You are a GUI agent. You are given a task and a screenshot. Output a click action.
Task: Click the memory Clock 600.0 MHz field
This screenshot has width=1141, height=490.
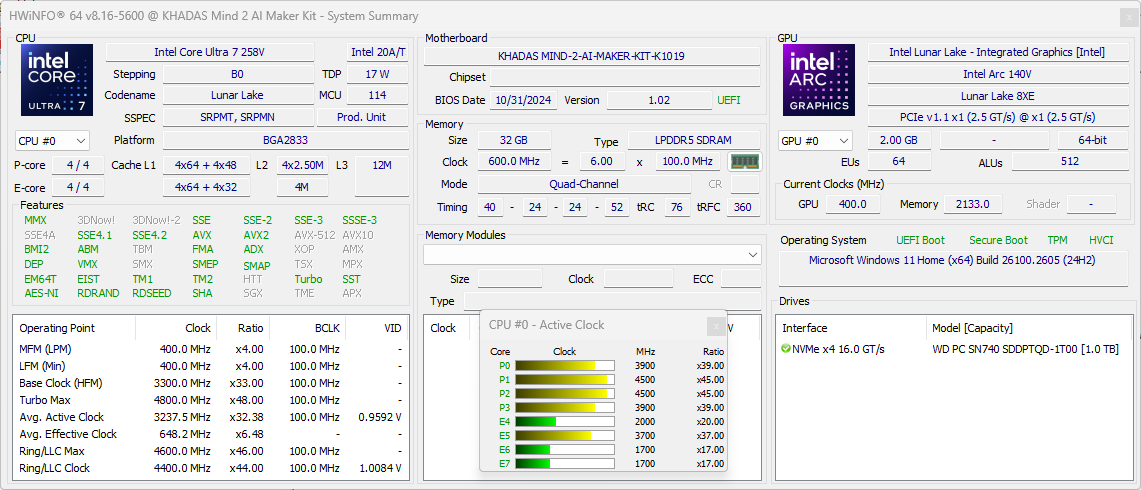(x=514, y=162)
